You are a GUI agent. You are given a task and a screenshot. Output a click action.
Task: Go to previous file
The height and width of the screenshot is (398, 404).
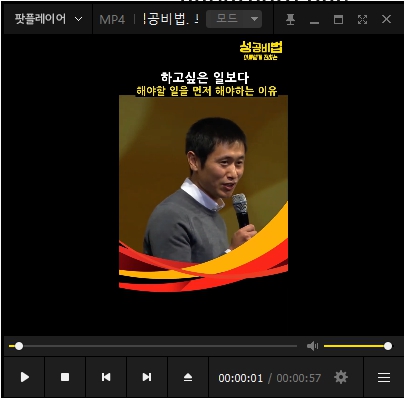[106, 377]
